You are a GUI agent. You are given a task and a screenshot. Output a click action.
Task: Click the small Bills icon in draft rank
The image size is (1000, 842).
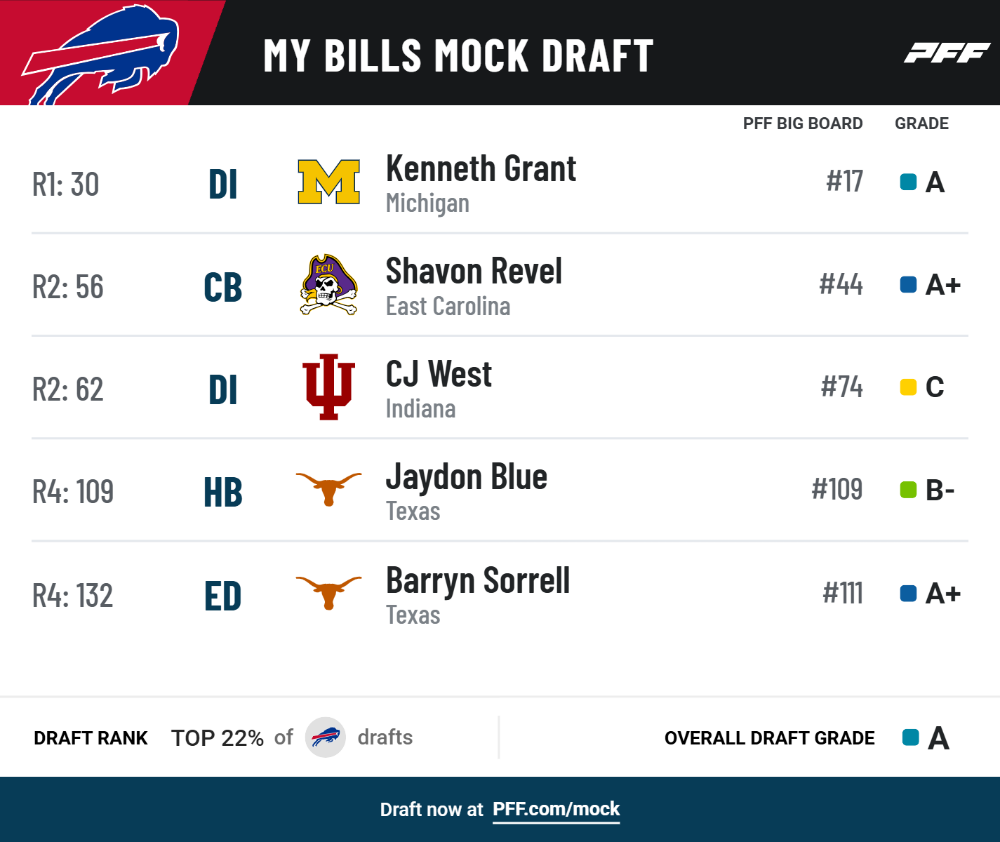click(x=325, y=737)
